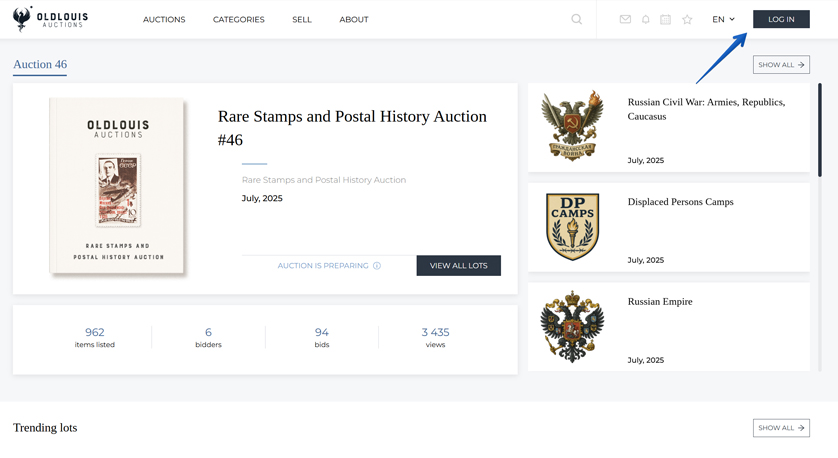This screenshot has height=458, width=838.
Task: Select the Displaced Persons Camps category
Action: tap(680, 202)
